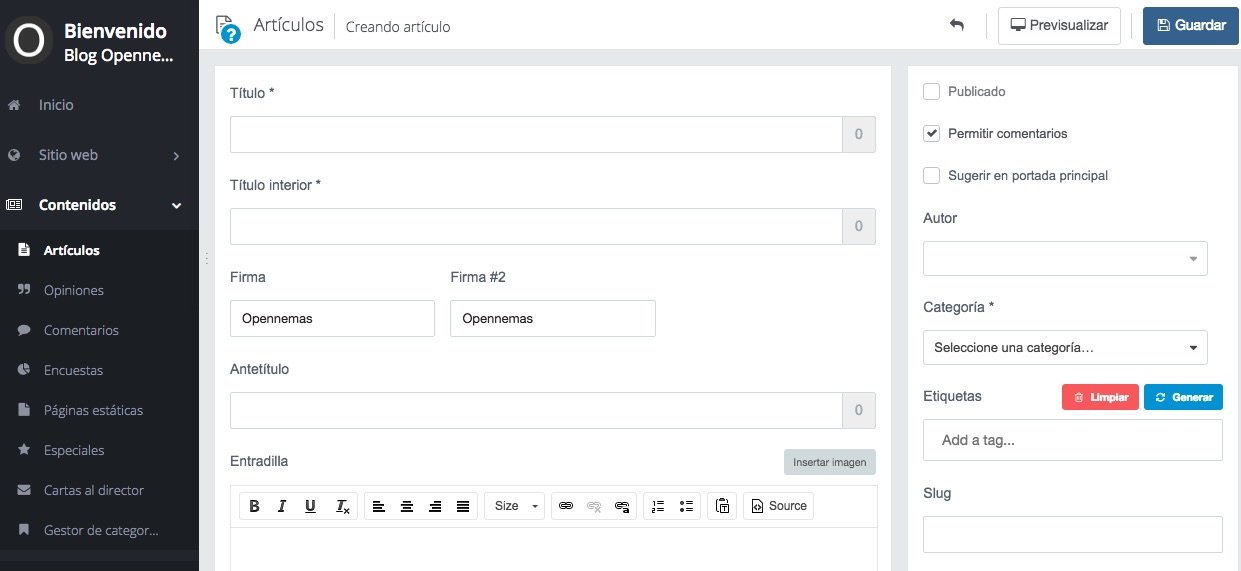
Task: Open Opiniones in the sidebar
Action: (x=74, y=290)
